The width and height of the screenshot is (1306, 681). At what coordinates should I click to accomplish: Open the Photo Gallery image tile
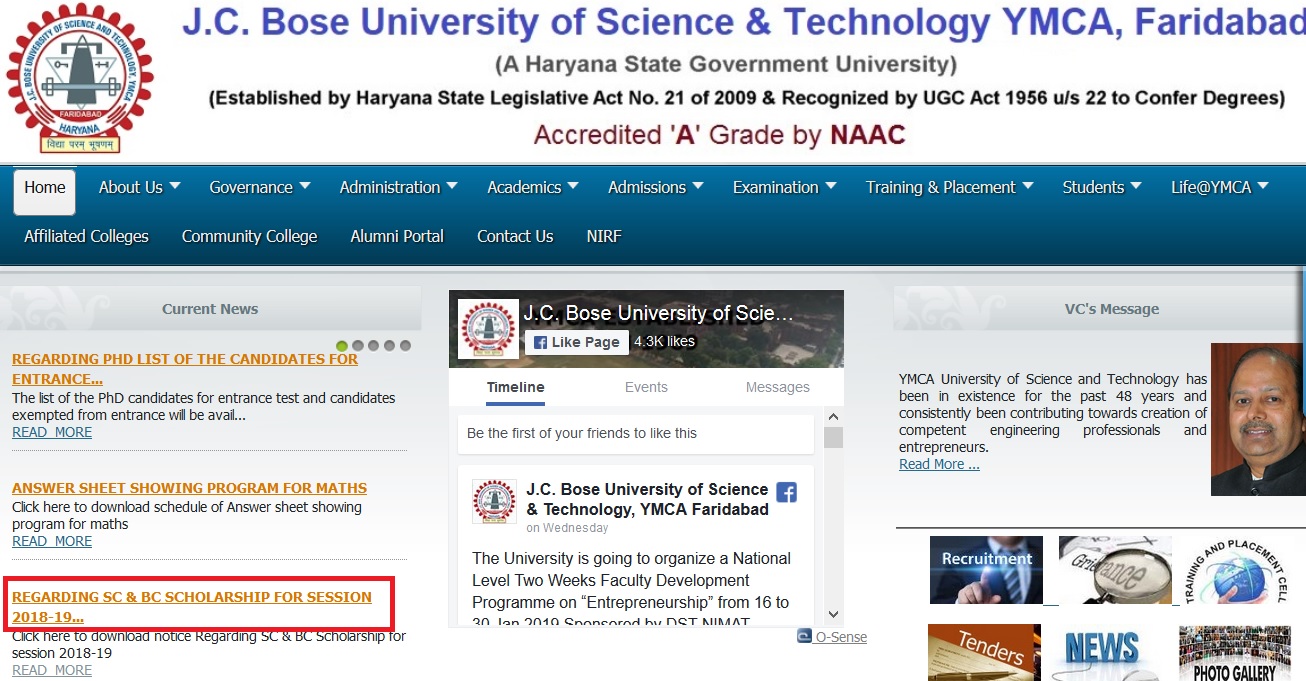pyautogui.click(x=1233, y=654)
